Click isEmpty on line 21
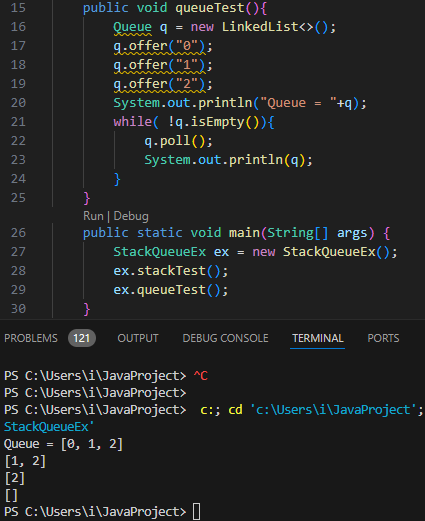425x521 pixels. [217, 122]
